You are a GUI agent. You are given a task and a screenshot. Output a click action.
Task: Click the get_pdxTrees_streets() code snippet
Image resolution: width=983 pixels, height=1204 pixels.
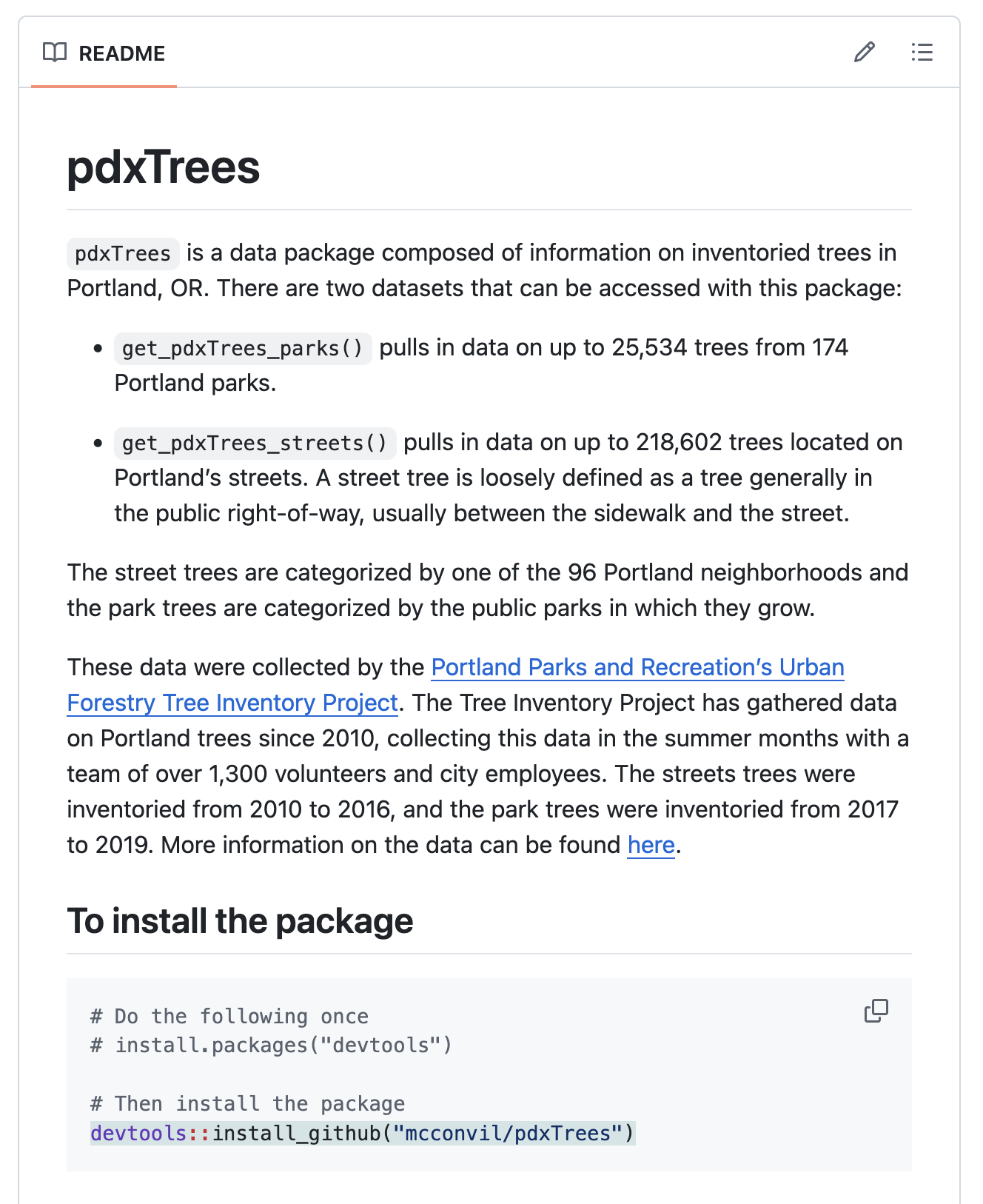pos(255,443)
